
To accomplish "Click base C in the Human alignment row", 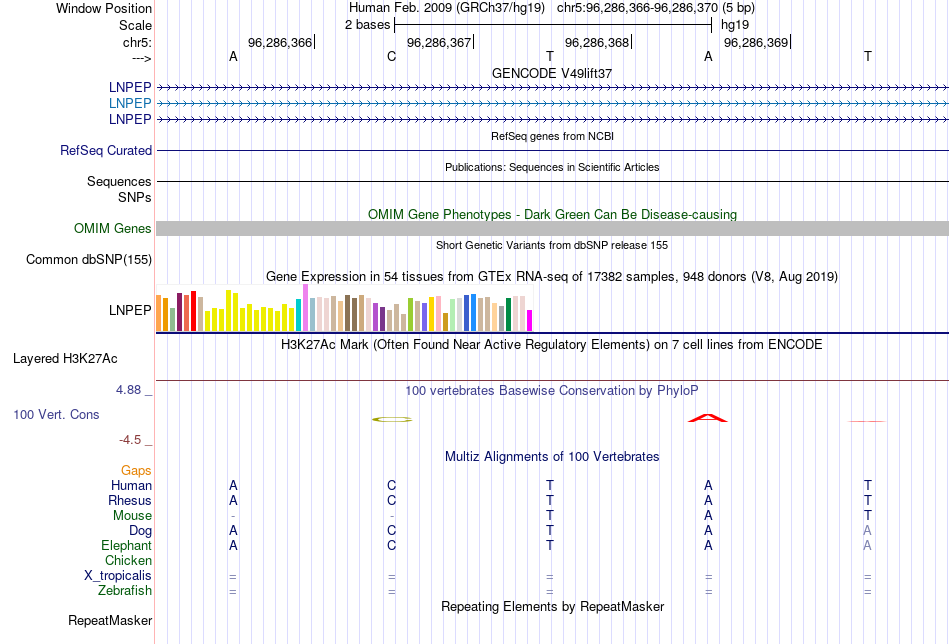I will (391, 486).
